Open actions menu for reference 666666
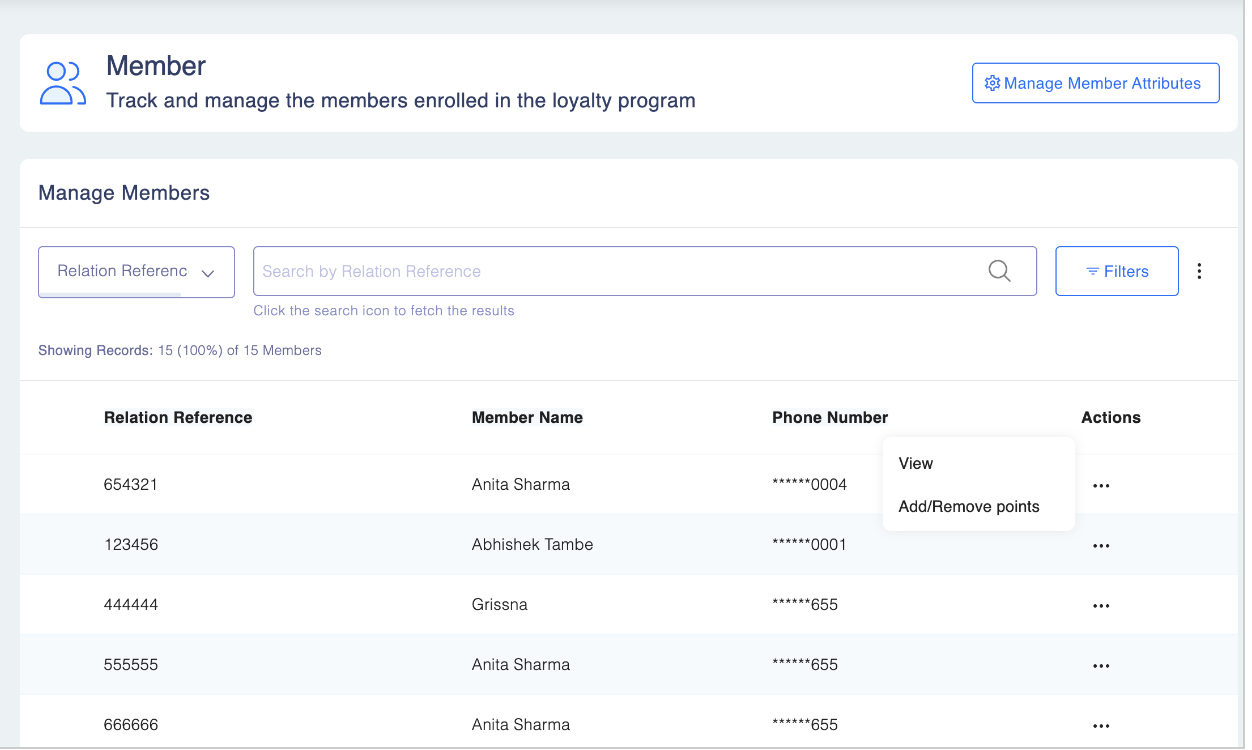 tap(1101, 726)
